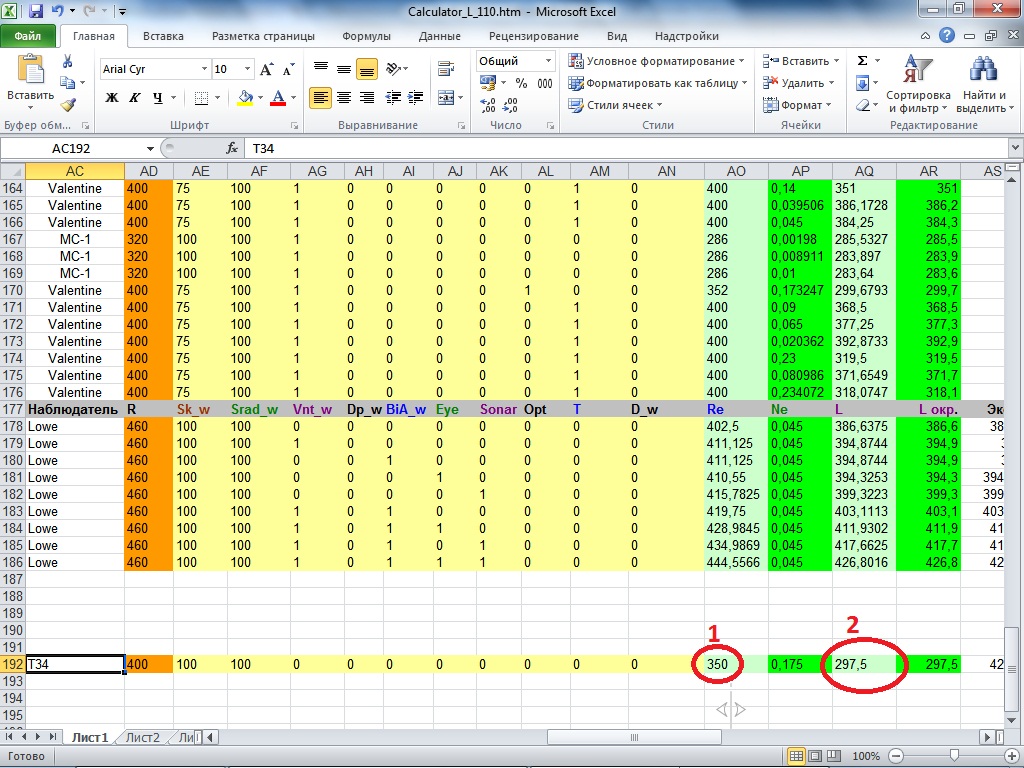The width and height of the screenshot is (1024, 768).
Task: Decrease decimal places icon
Action: pos(511,105)
